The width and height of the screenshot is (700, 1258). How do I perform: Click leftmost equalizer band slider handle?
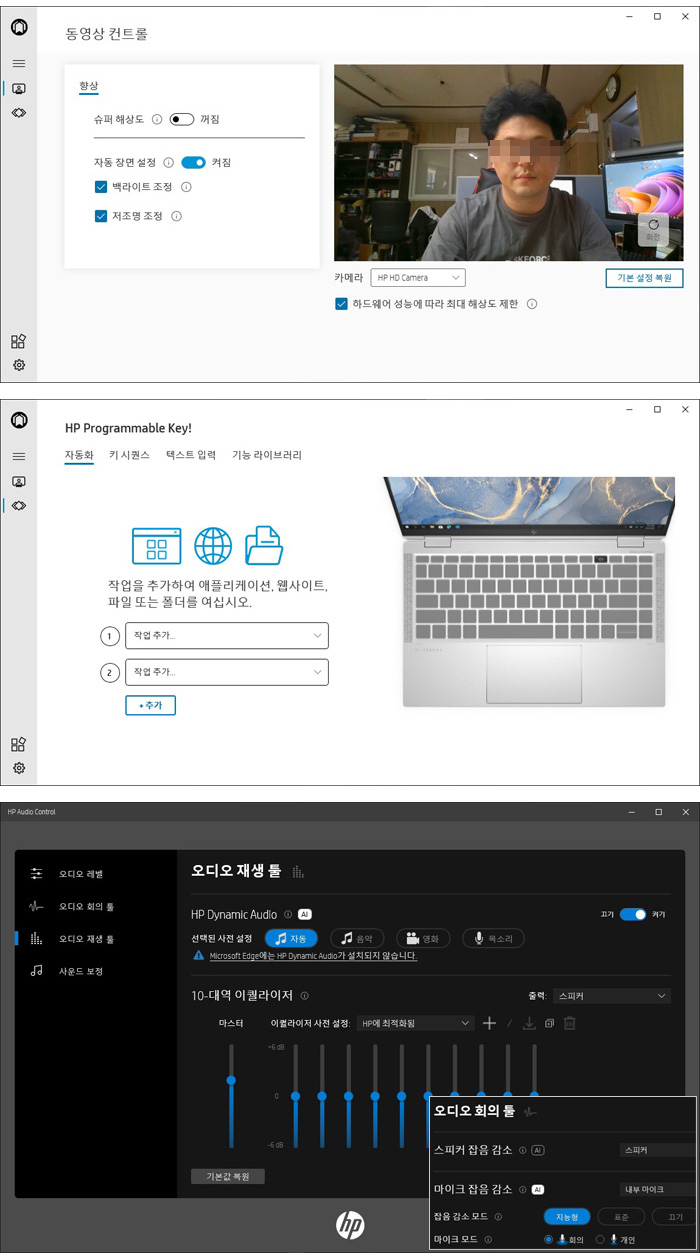(295, 1097)
